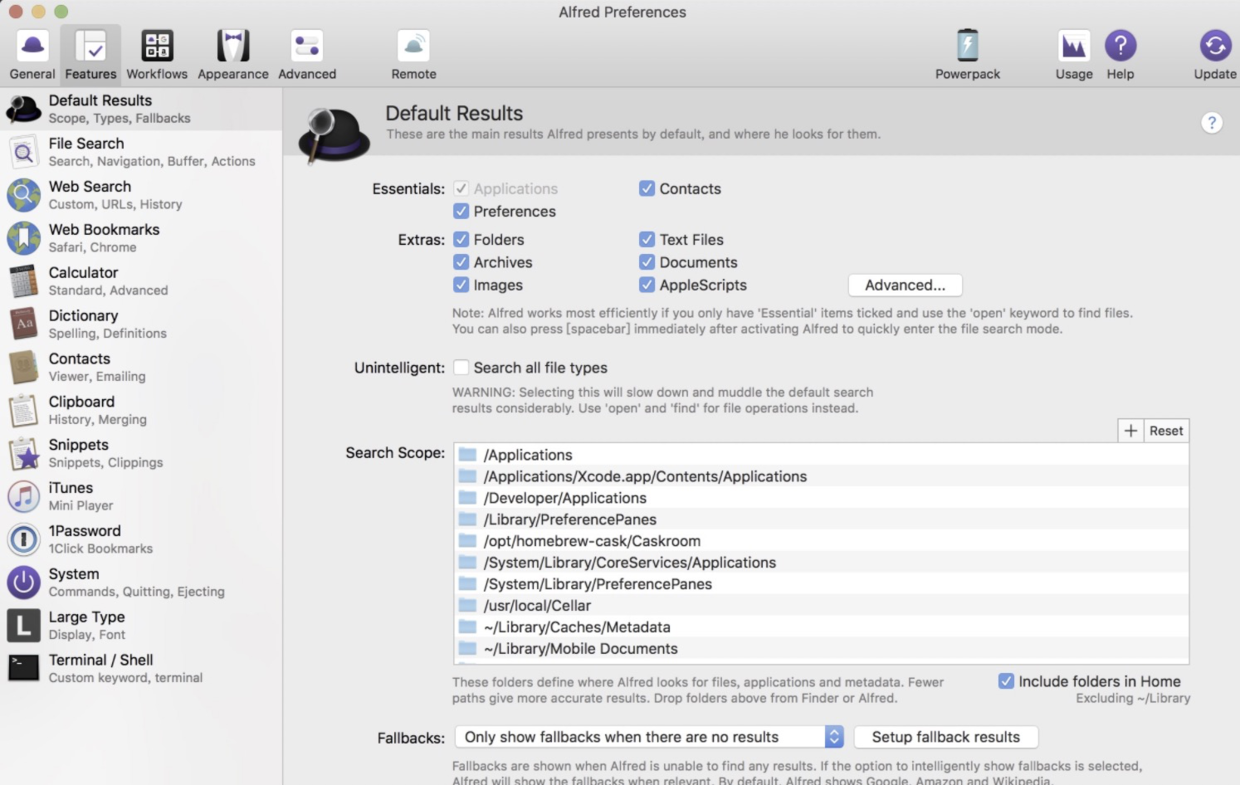This screenshot has width=1240, height=785.
Task: Disable the Folders extras checkbox
Action: [461, 239]
